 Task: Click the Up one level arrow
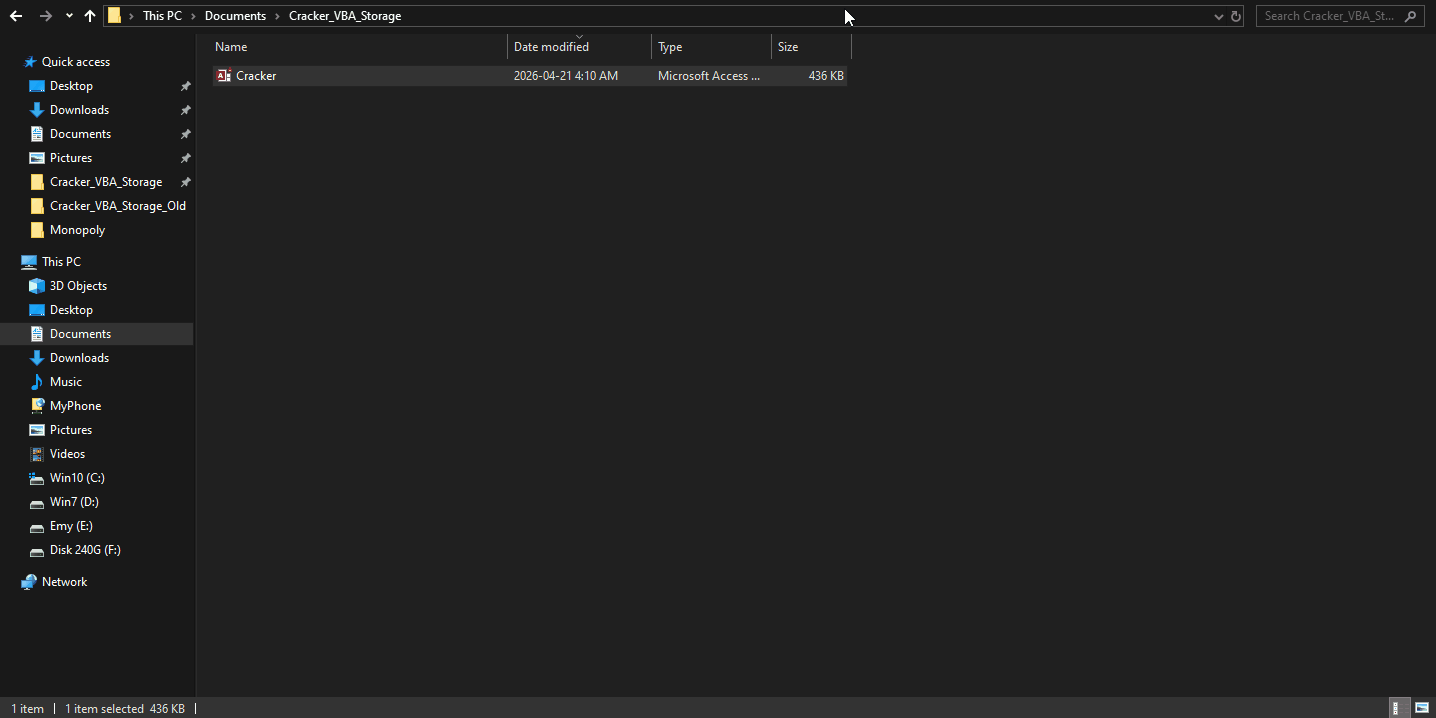[90, 16]
